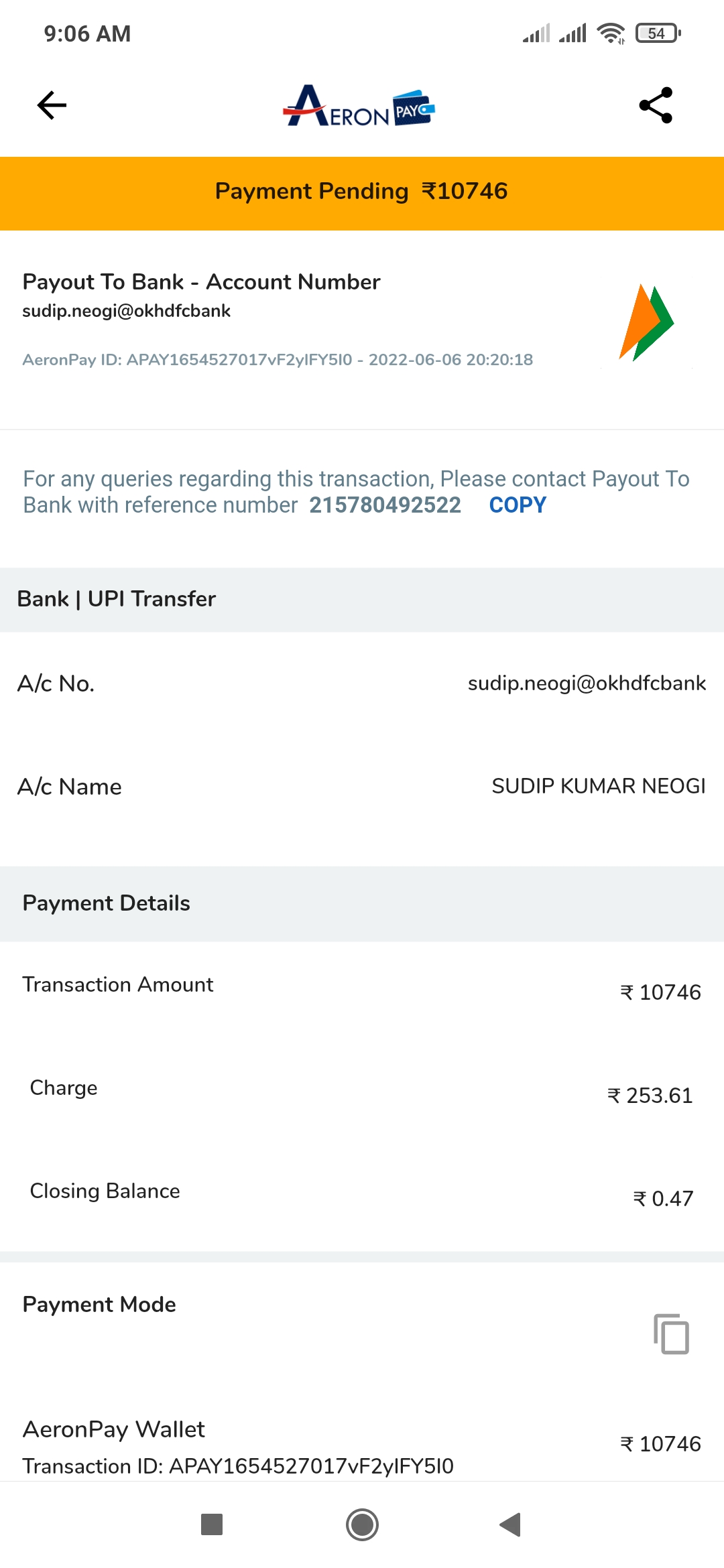Tap reference number 215780492522
This screenshot has height=1568, width=724.
coord(385,505)
